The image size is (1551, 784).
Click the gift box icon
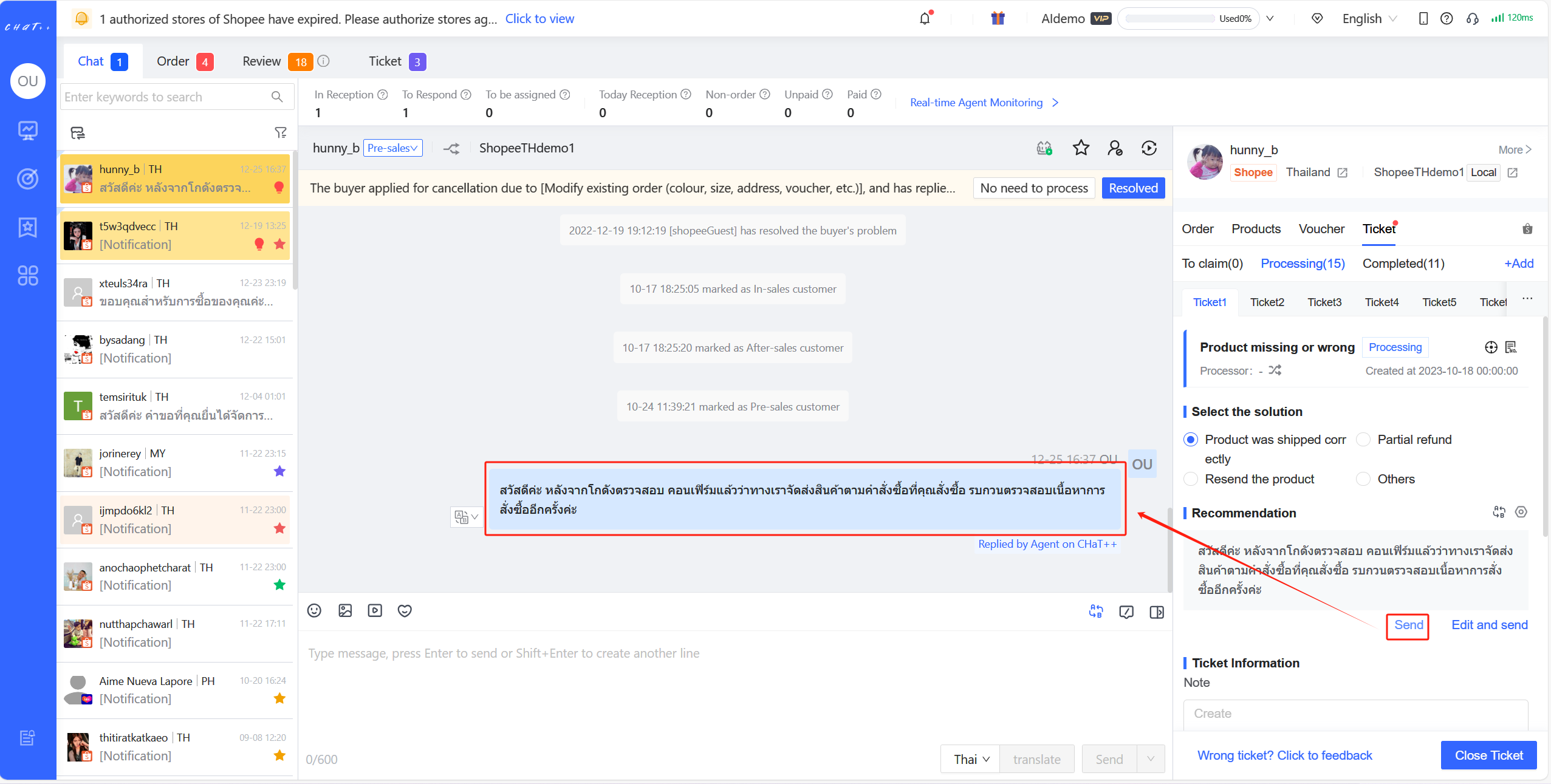(x=998, y=18)
